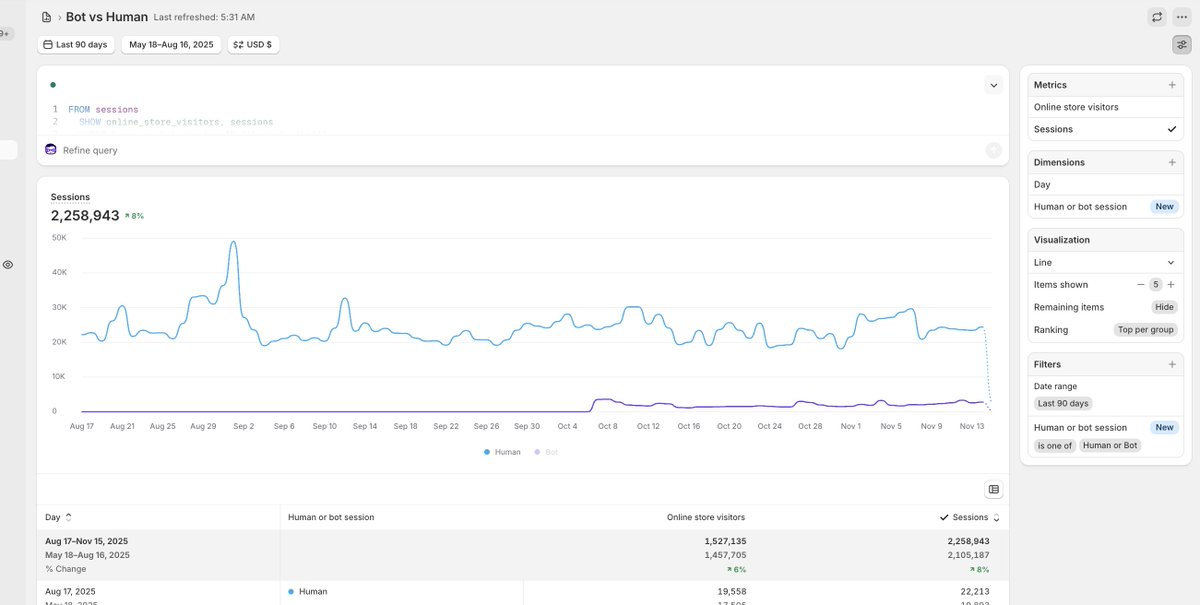1200x605 pixels.
Task: Click the Filters section header
Action: [1047, 364]
